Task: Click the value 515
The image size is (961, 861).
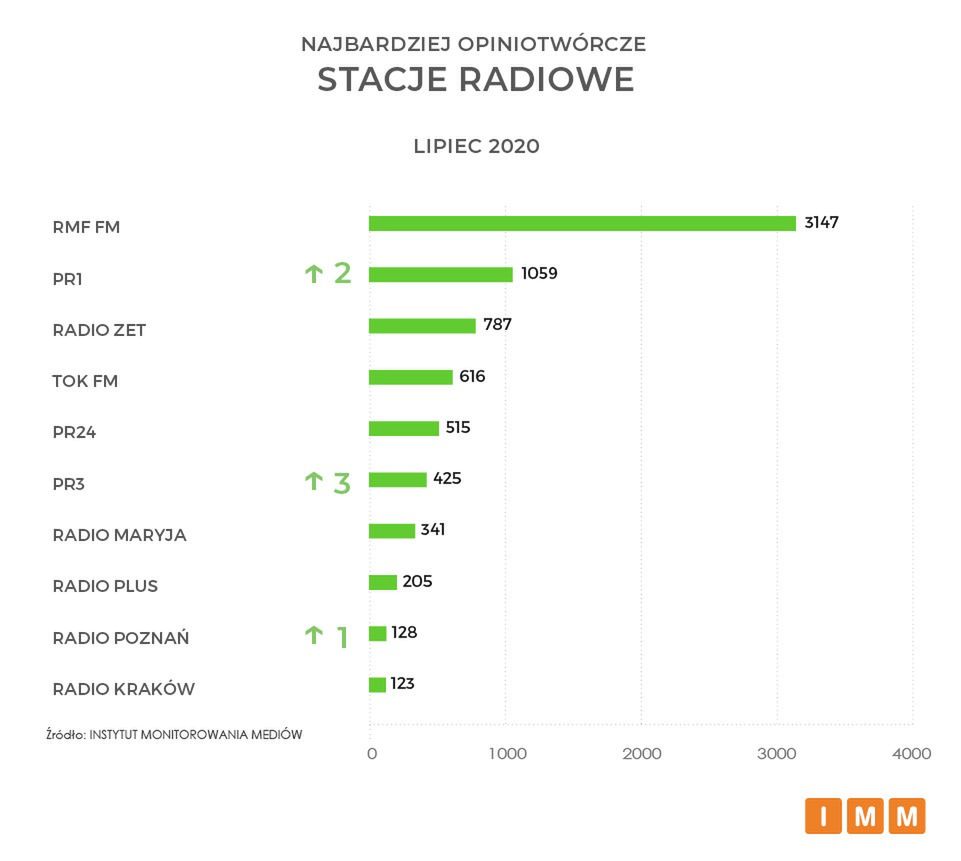Action: pyautogui.click(x=458, y=427)
